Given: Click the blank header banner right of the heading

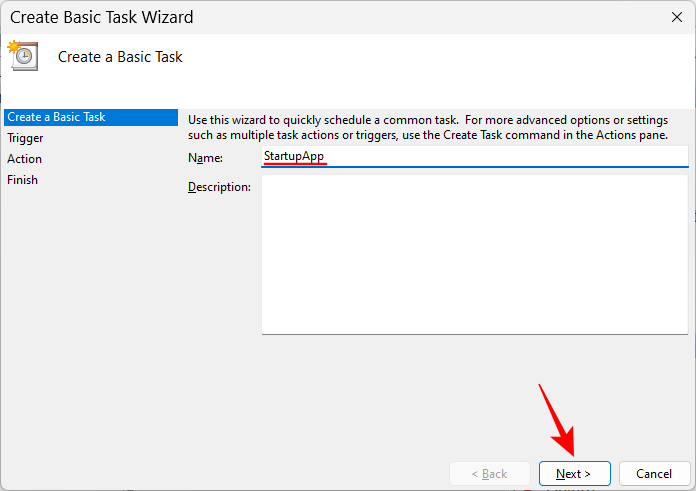Looking at the screenshot, I should pos(450,57).
